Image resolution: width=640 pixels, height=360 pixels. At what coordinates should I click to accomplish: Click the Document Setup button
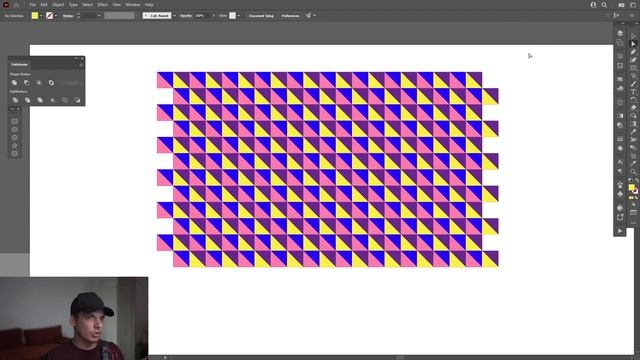tap(261, 16)
